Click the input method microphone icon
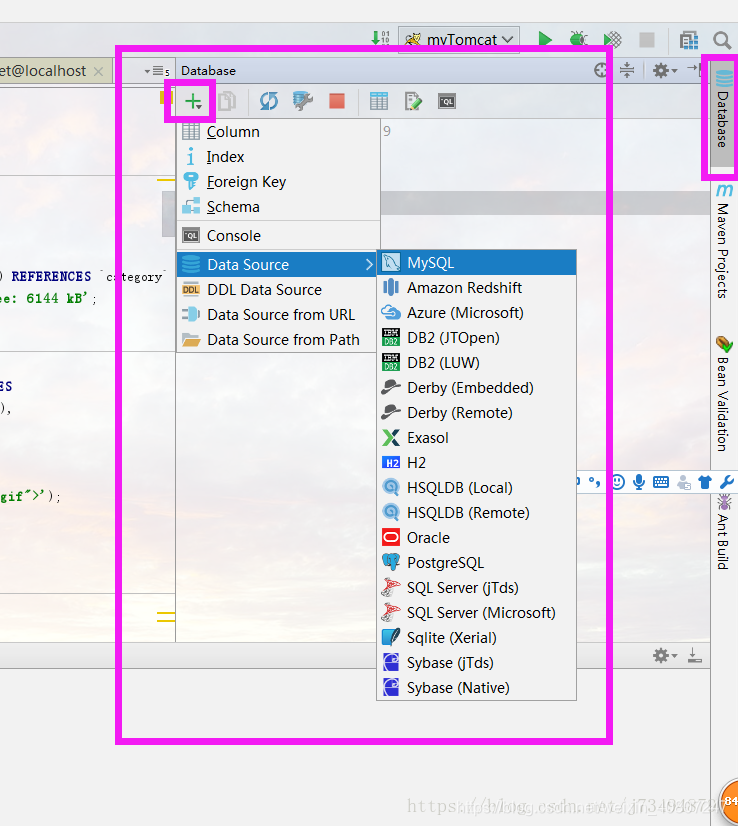The height and width of the screenshot is (826, 738). [x=639, y=481]
